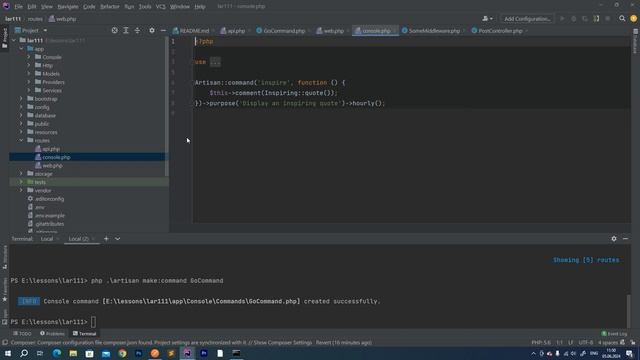Expand the Models folder

pyautogui.click(x=29, y=74)
